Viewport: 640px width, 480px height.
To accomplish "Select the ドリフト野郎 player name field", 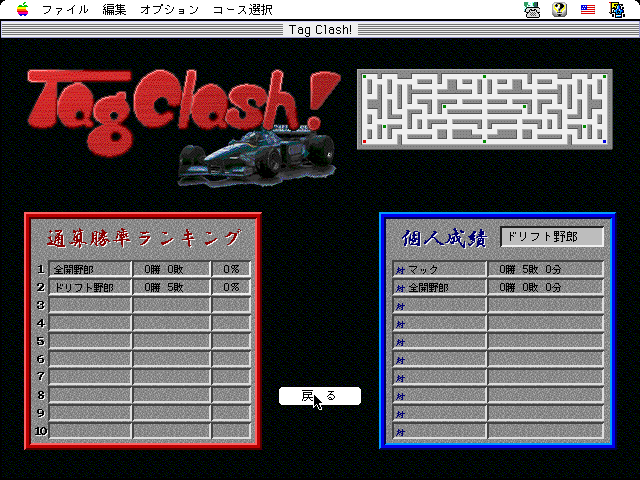I will tap(552, 237).
